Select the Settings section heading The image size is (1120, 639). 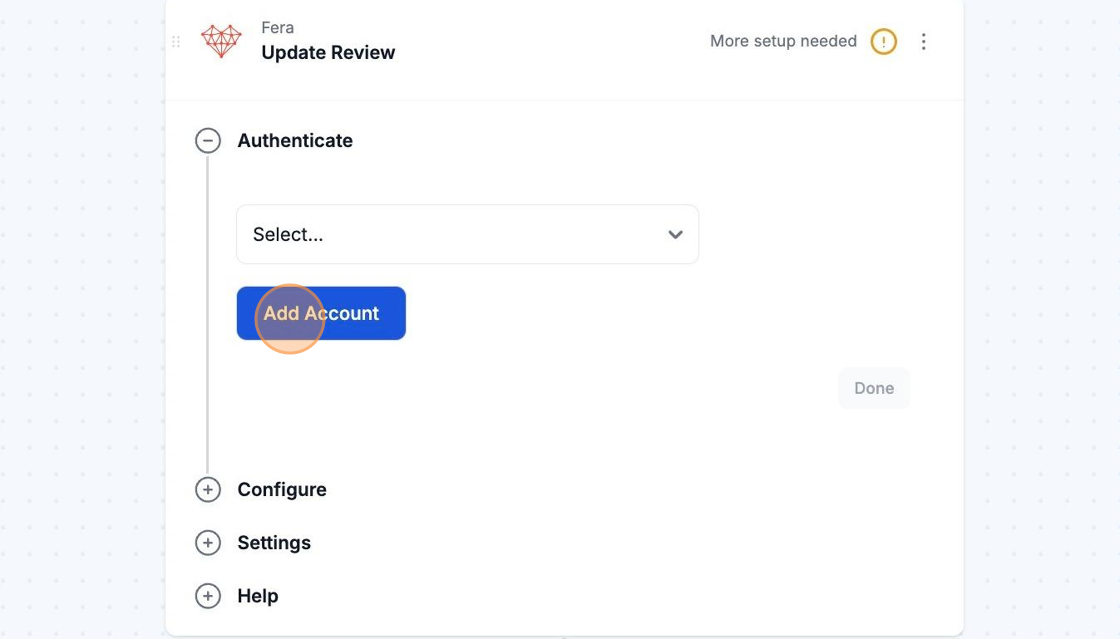point(274,543)
